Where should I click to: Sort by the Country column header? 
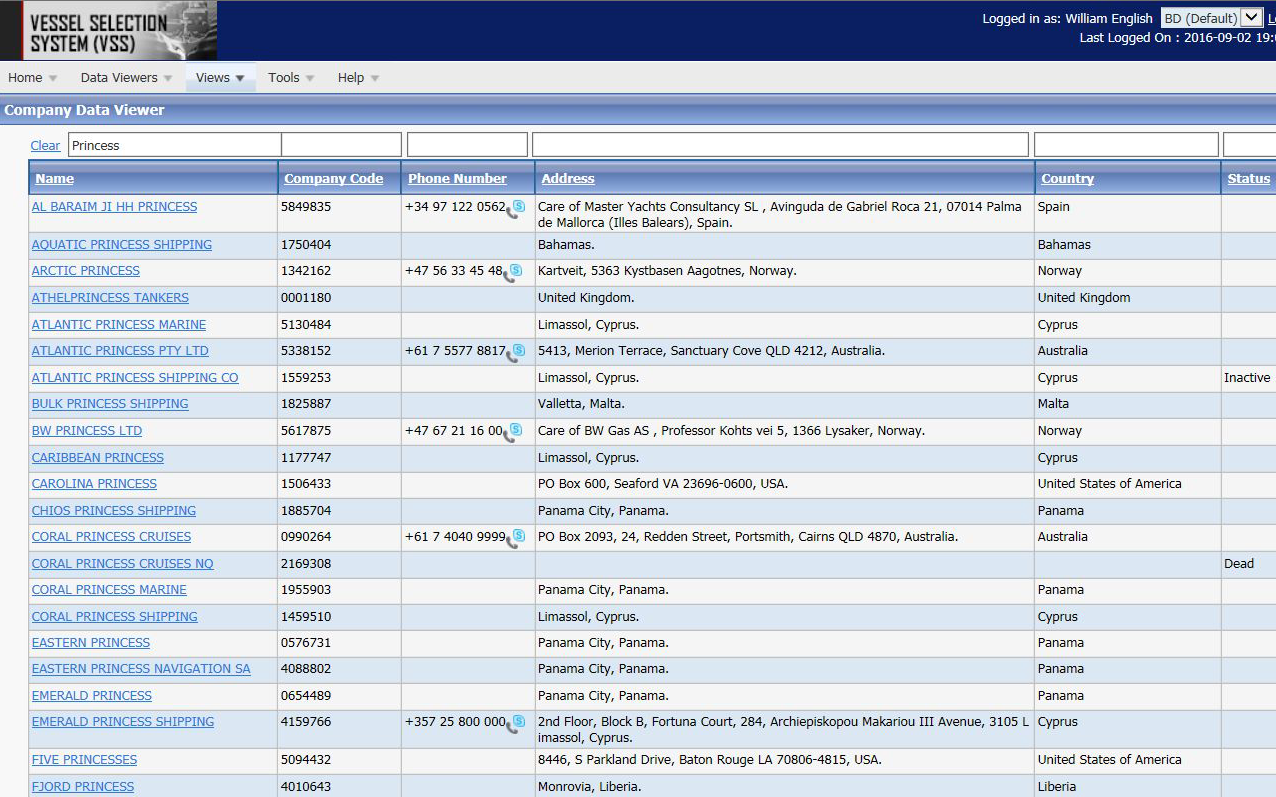pyautogui.click(x=1067, y=179)
